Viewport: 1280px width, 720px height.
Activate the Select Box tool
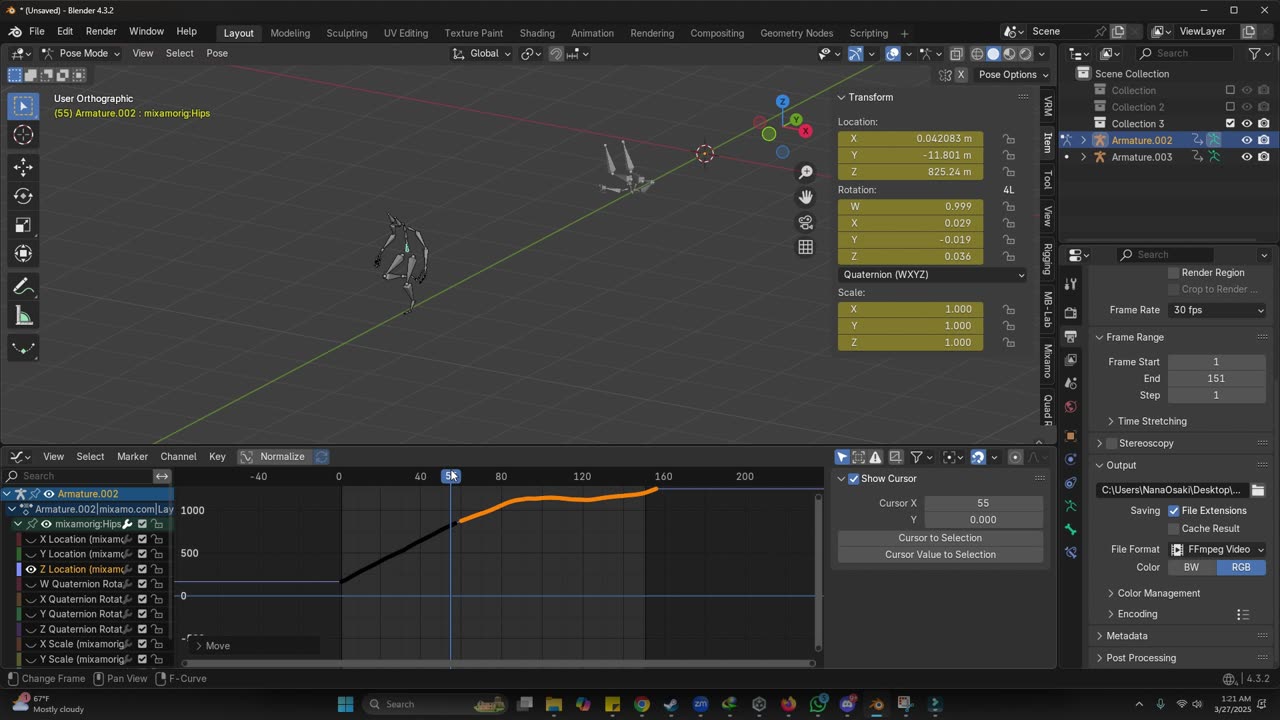point(23,106)
